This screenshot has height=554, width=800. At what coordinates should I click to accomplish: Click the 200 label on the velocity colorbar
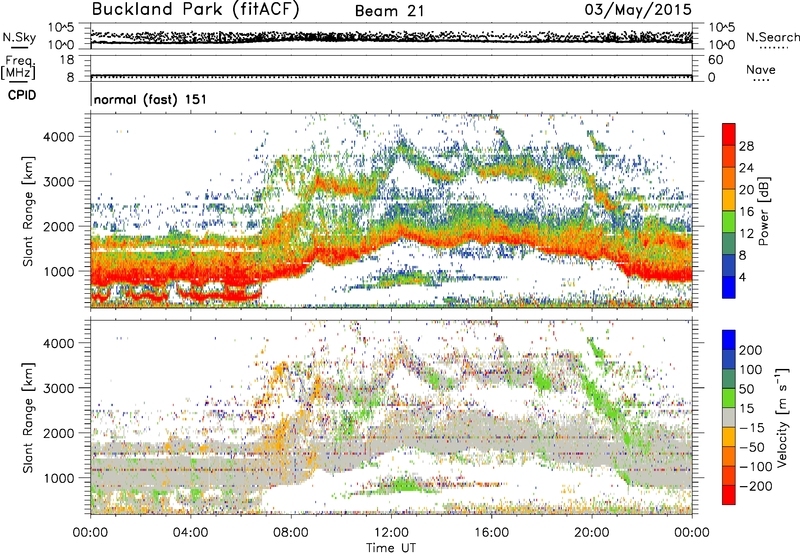750,350
